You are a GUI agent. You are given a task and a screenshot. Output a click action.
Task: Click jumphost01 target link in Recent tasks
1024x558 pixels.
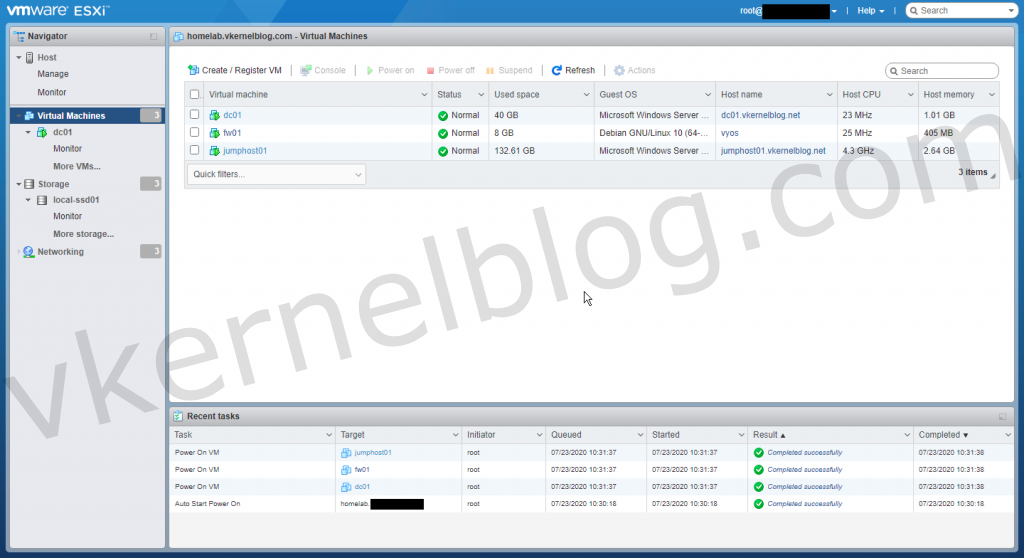372,452
